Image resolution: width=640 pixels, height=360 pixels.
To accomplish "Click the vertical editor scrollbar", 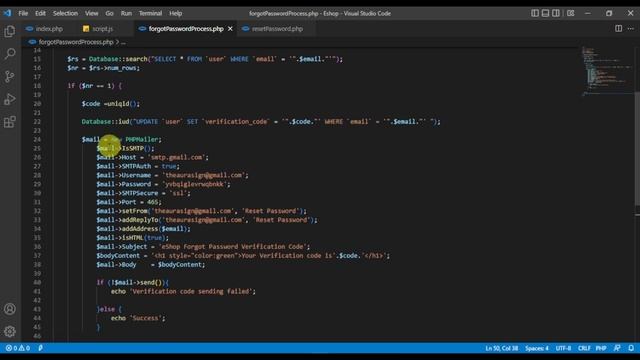I will [x=637, y=149].
